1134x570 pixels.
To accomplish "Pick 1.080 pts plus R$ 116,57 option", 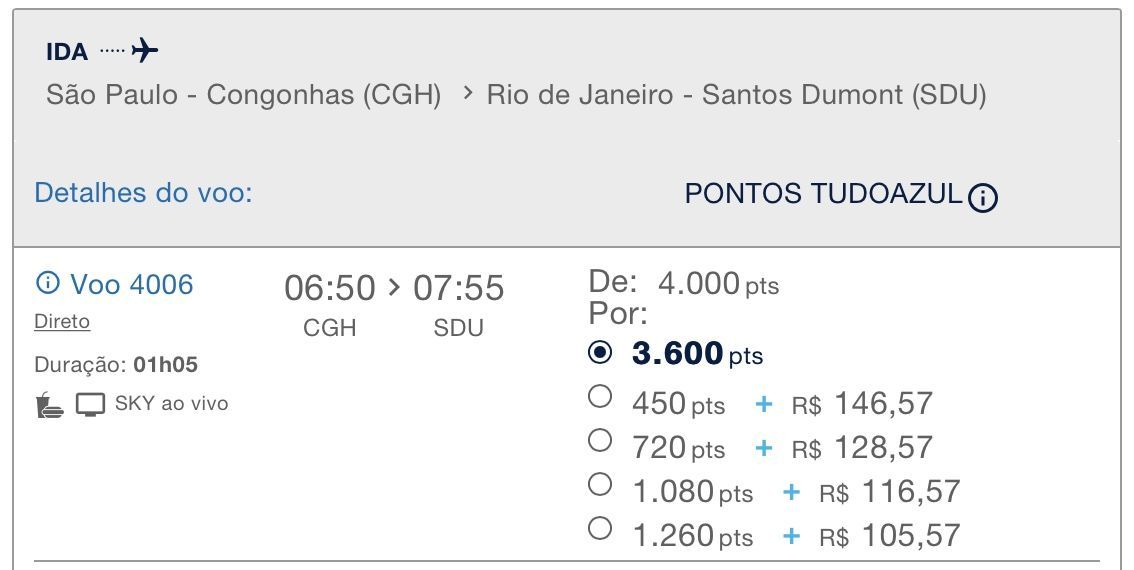I will 600,484.
